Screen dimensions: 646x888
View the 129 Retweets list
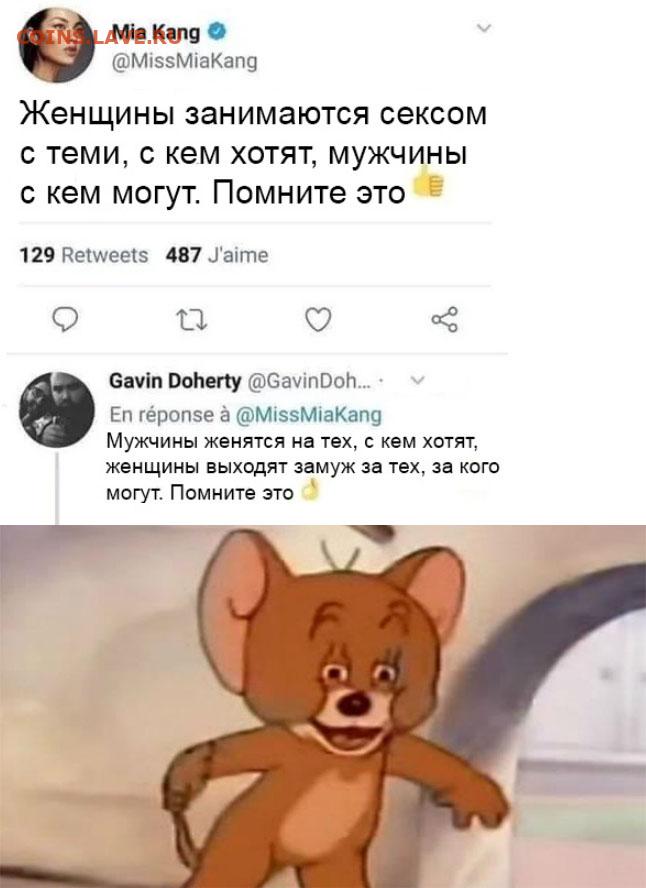point(84,255)
